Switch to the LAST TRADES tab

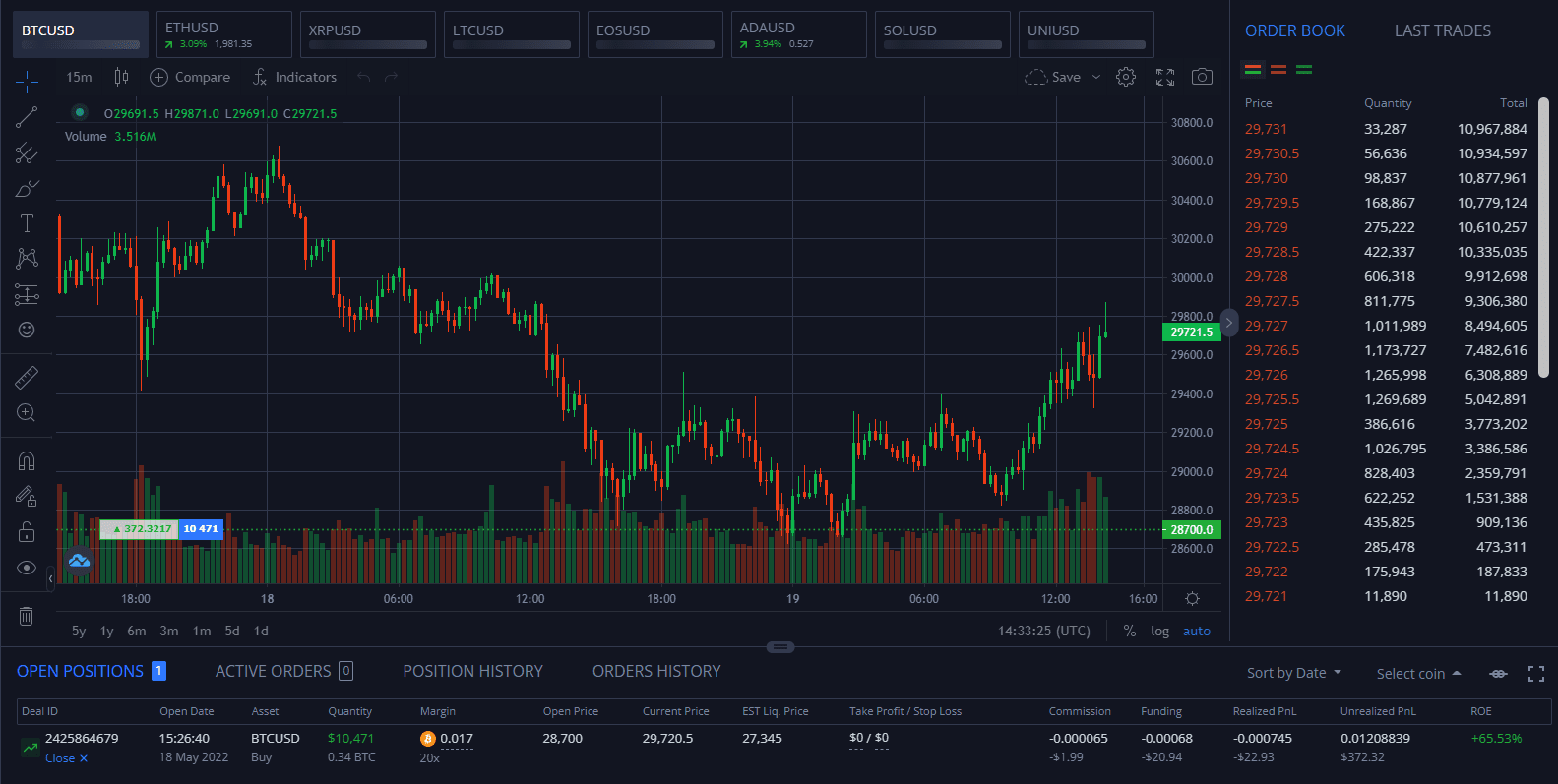[x=1442, y=31]
